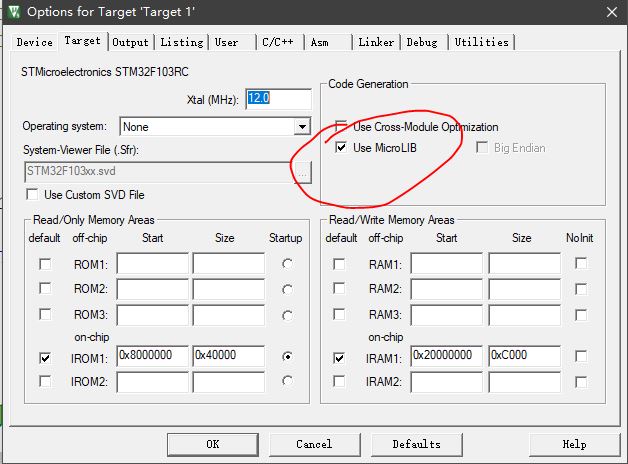
Task: Switch to the Utilities tab
Action: click(x=481, y=42)
